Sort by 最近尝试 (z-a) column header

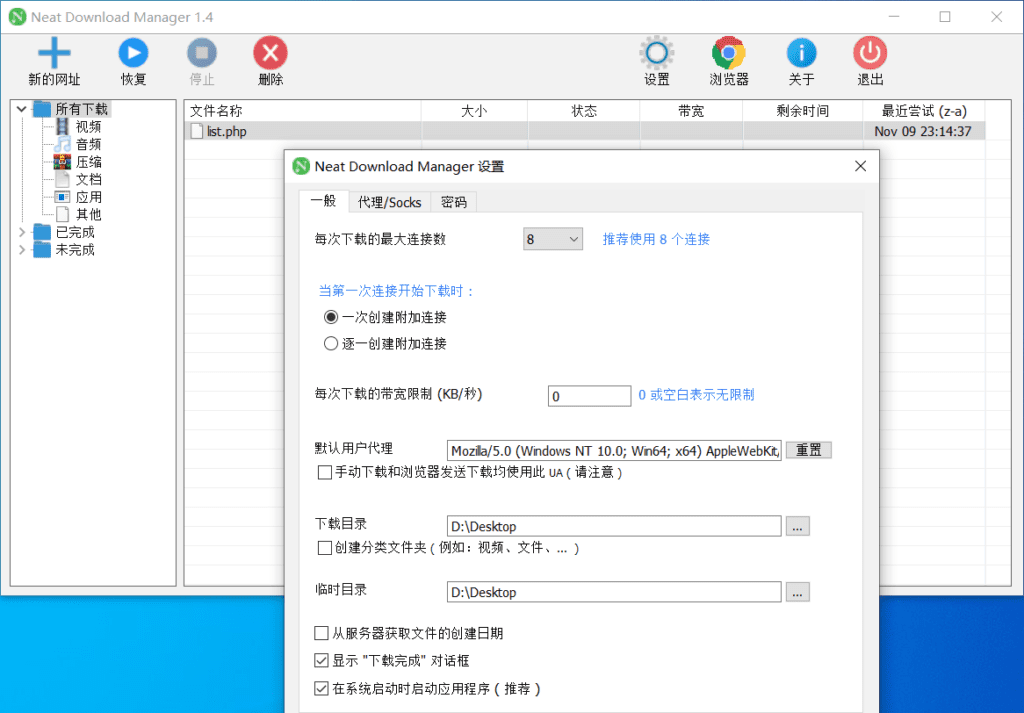point(924,111)
